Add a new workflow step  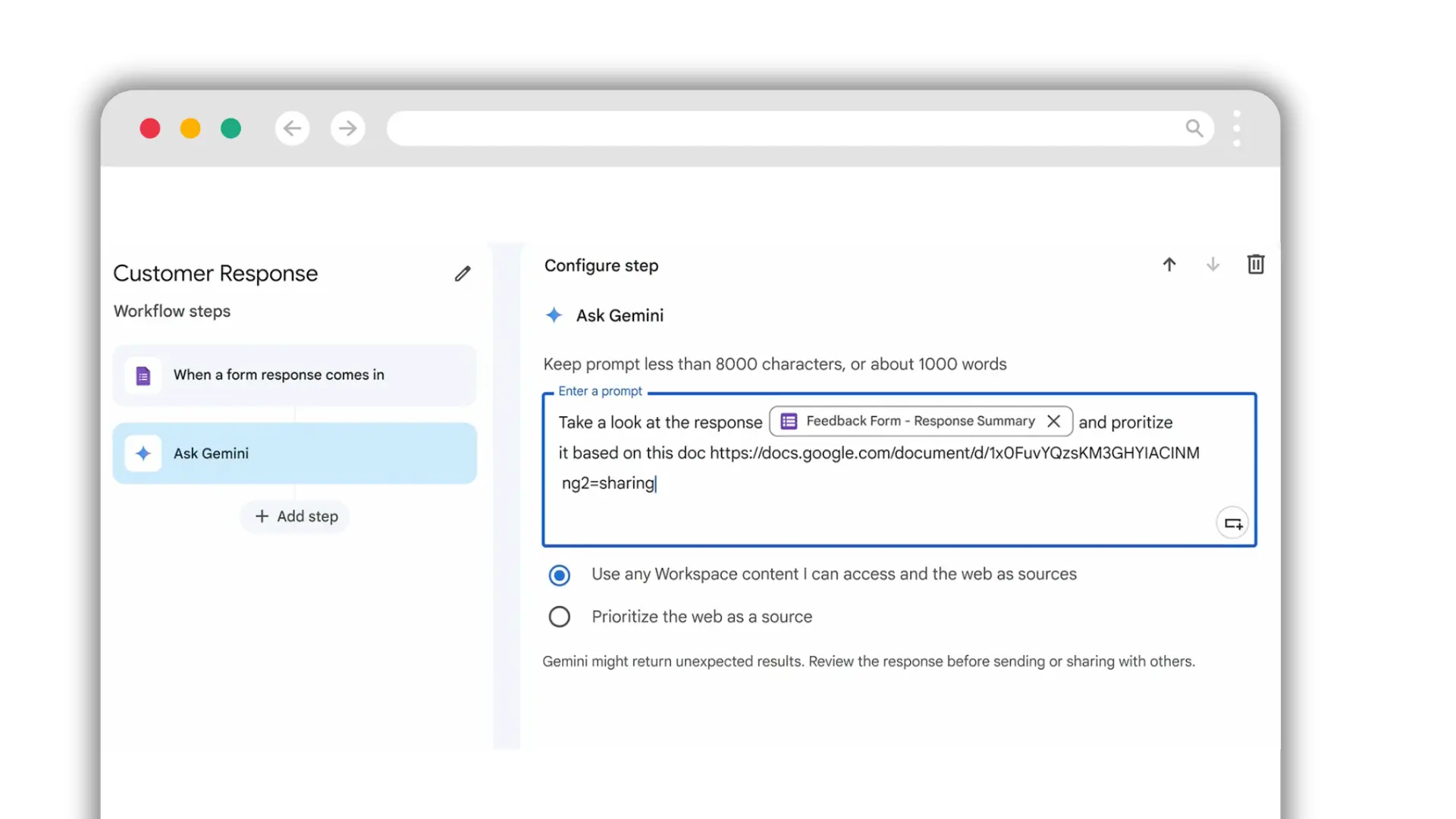point(296,516)
